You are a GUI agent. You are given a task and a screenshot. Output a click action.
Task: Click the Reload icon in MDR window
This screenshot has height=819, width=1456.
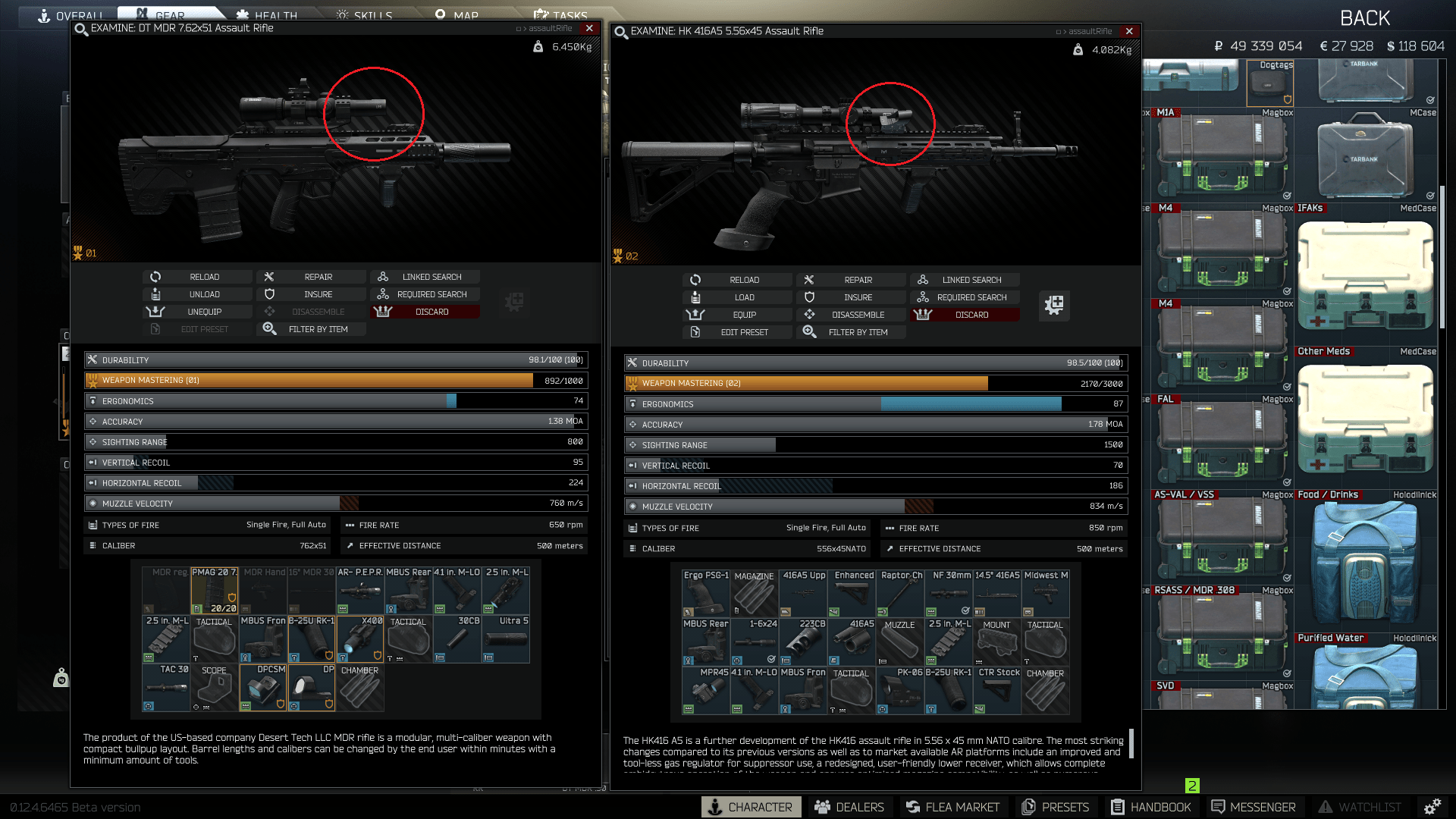(x=155, y=277)
